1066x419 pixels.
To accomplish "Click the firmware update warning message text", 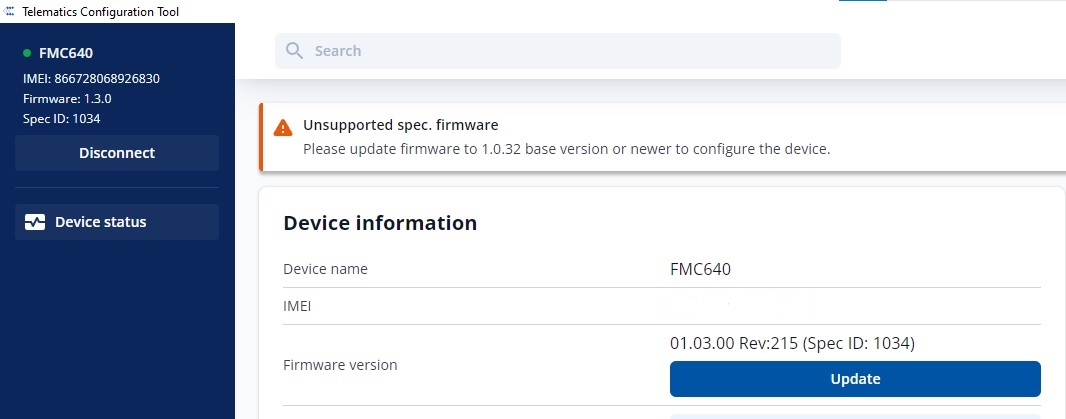I will pos(566,149).
